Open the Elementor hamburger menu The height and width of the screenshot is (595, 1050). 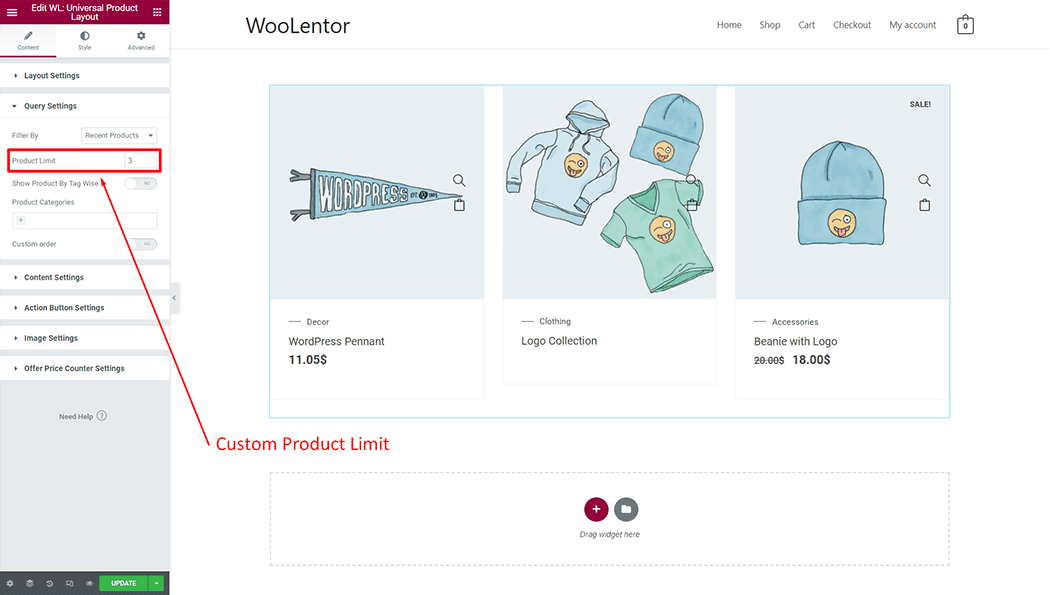pyautogui.click(x=12, y=12)
